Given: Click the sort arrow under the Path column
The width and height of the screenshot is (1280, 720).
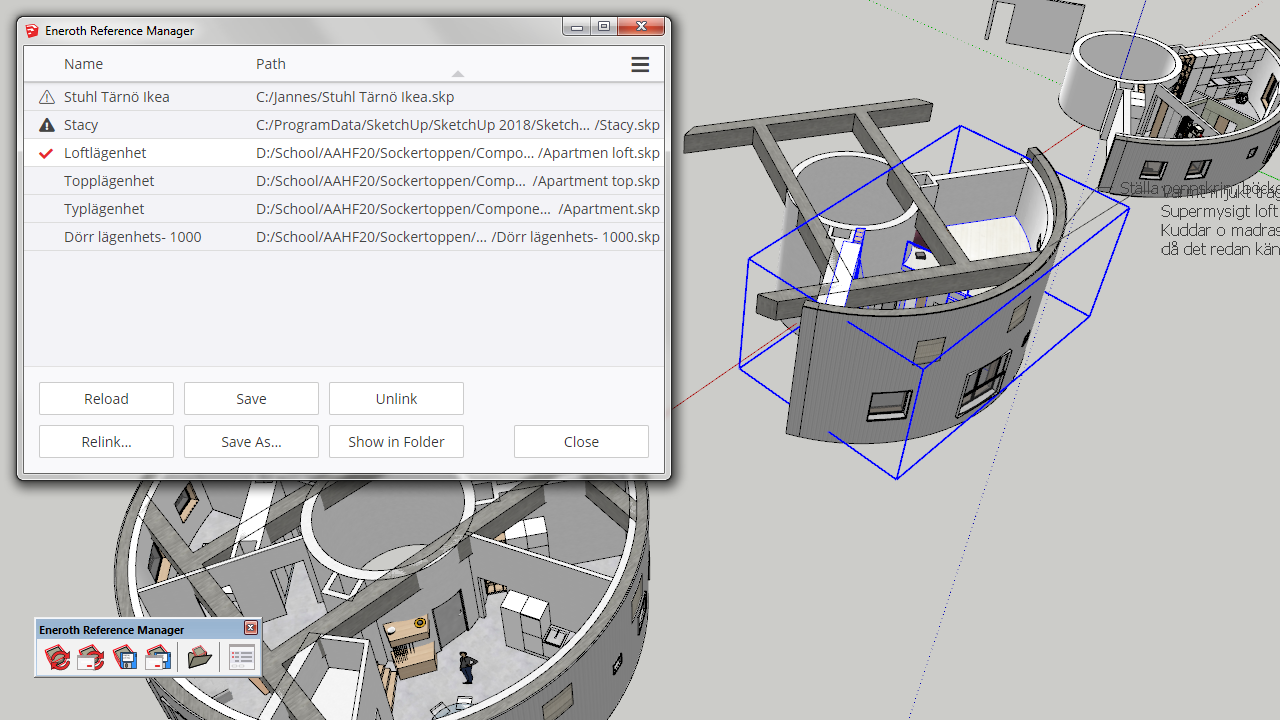Looking at the screenshot, I should click(457, 74).
